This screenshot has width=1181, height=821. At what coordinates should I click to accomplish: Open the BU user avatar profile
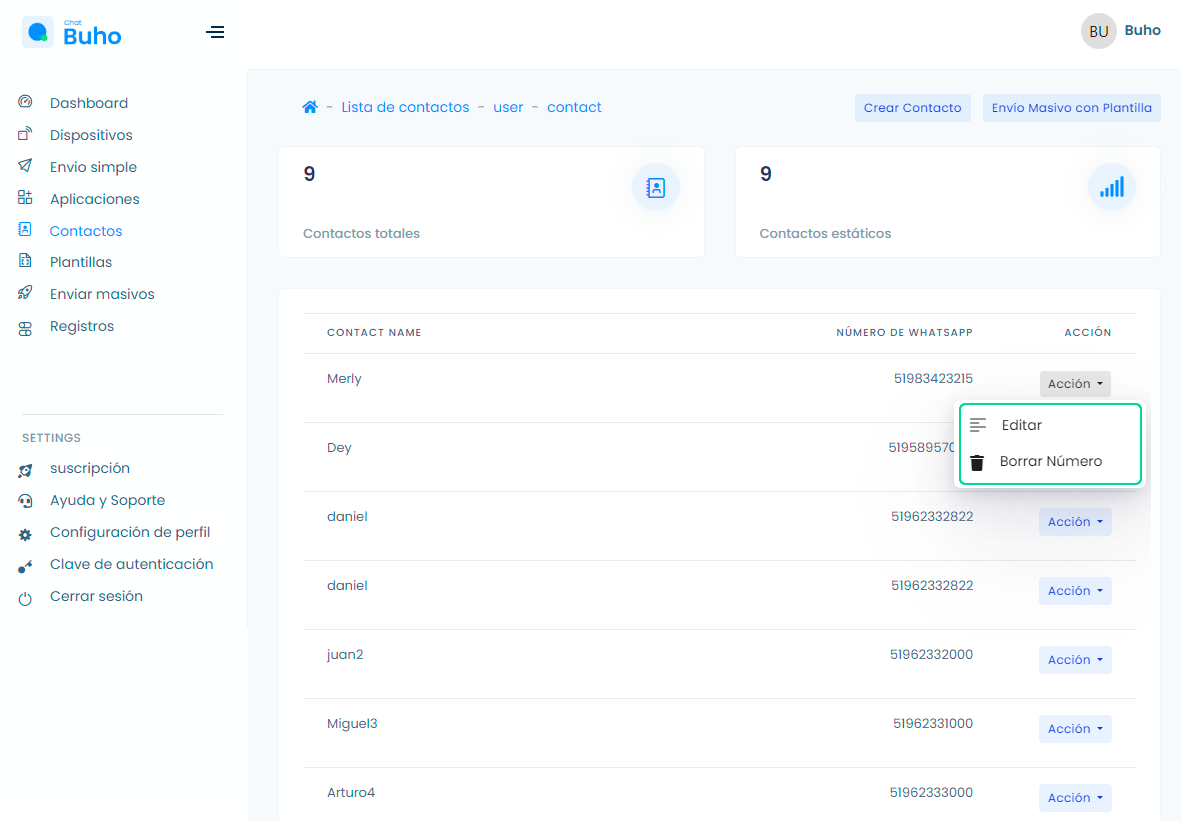click(x=1098, y=31)
